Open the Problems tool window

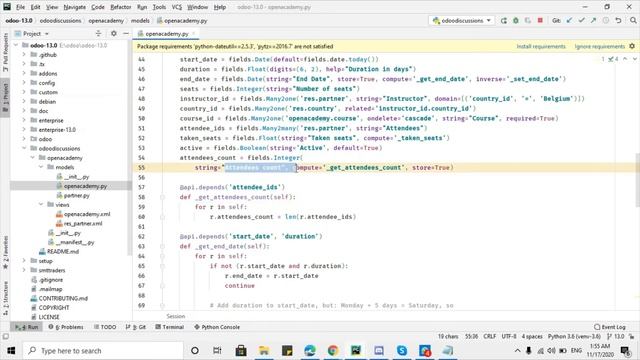66,327
